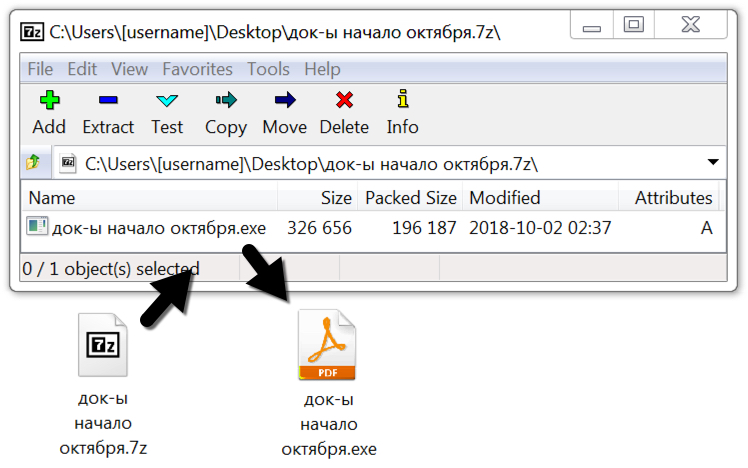Open the View menu
Viewport: 748px width, 468px height.
point(130,69)
